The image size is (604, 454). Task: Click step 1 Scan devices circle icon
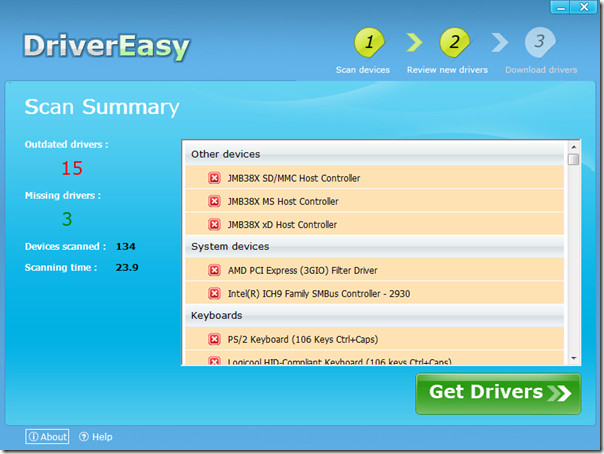(369, 42)
